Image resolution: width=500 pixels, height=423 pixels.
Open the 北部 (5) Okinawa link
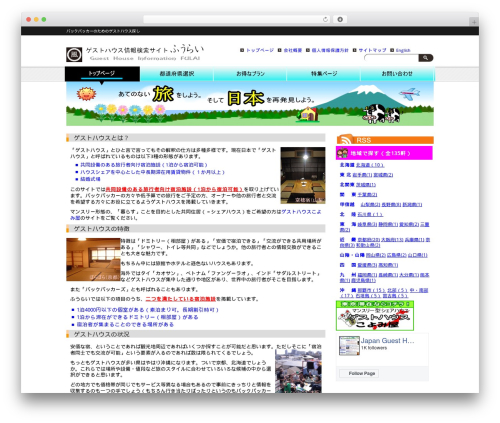(398, 291)
